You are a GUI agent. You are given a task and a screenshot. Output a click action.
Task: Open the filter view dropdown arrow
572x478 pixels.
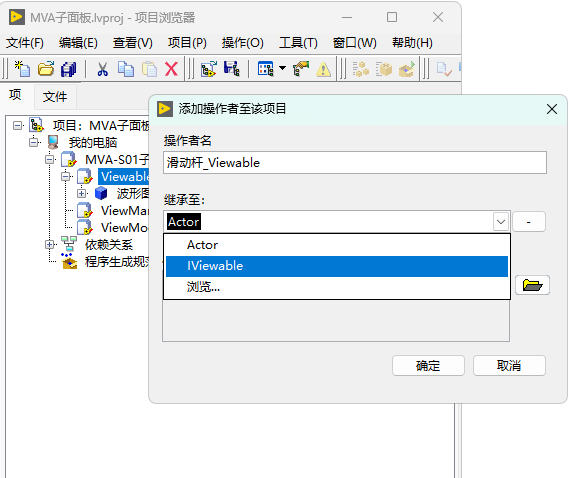(282, 68)
